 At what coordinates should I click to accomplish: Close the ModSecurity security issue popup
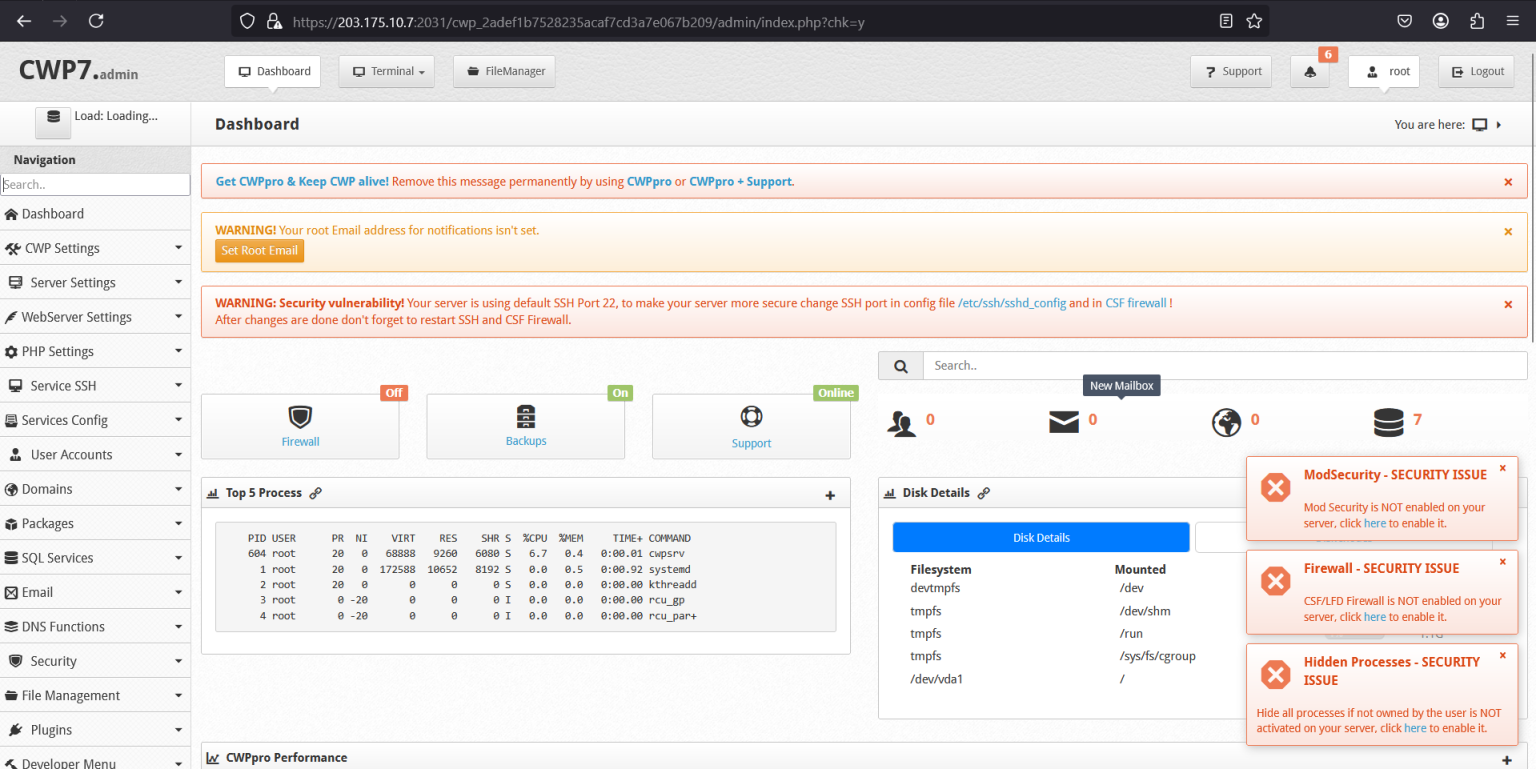coord(1501,469)
